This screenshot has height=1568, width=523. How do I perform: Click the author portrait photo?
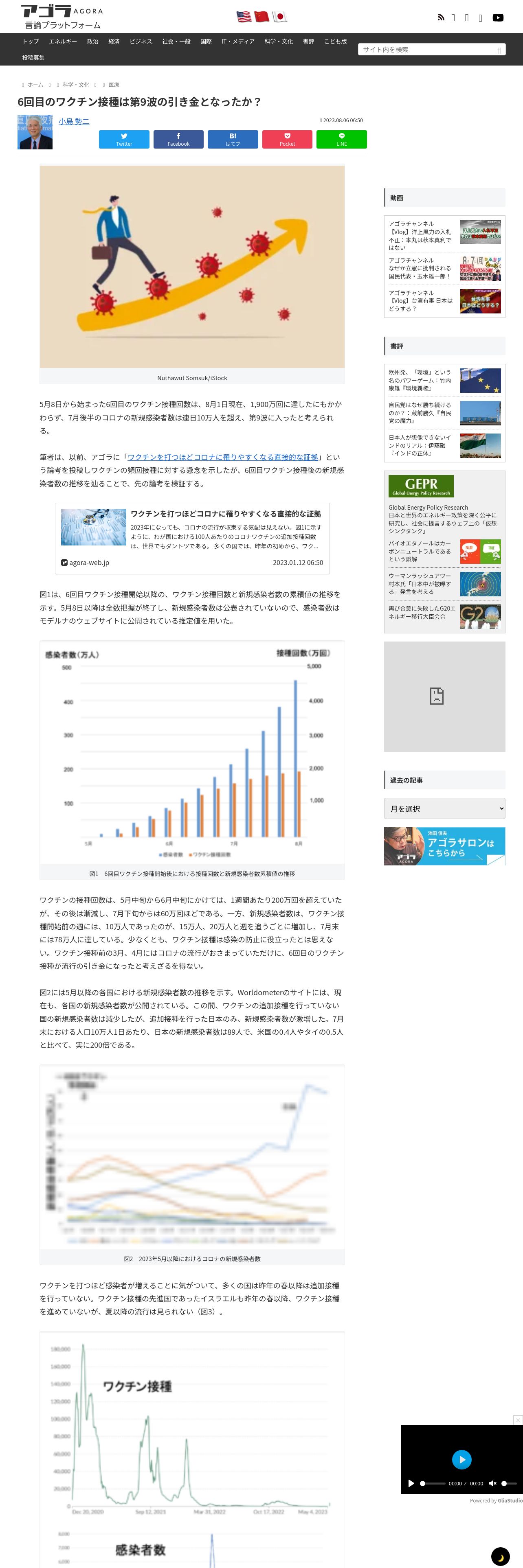(x=35, y=132)
